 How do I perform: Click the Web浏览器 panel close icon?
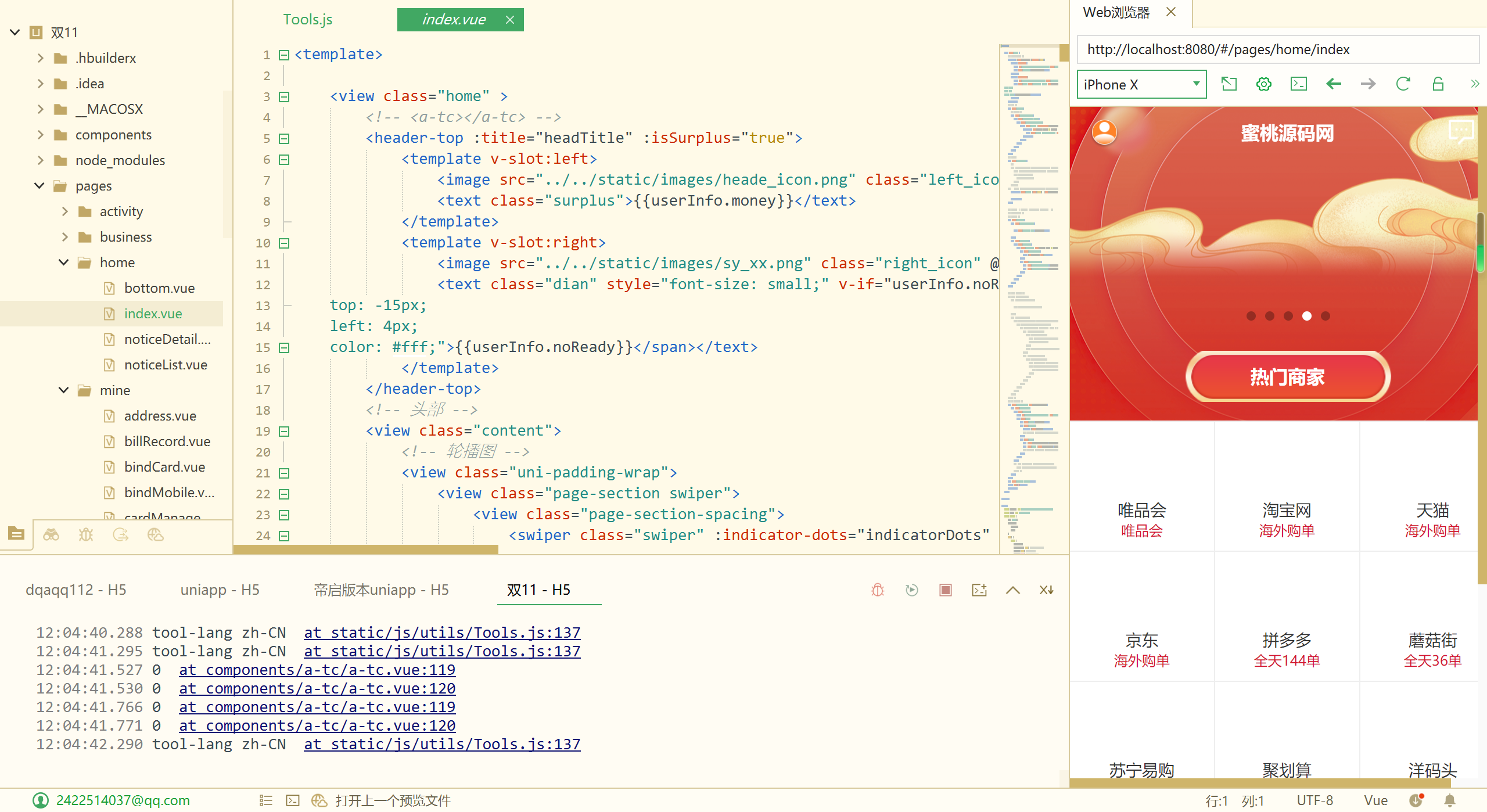[x=1171, y=12]
